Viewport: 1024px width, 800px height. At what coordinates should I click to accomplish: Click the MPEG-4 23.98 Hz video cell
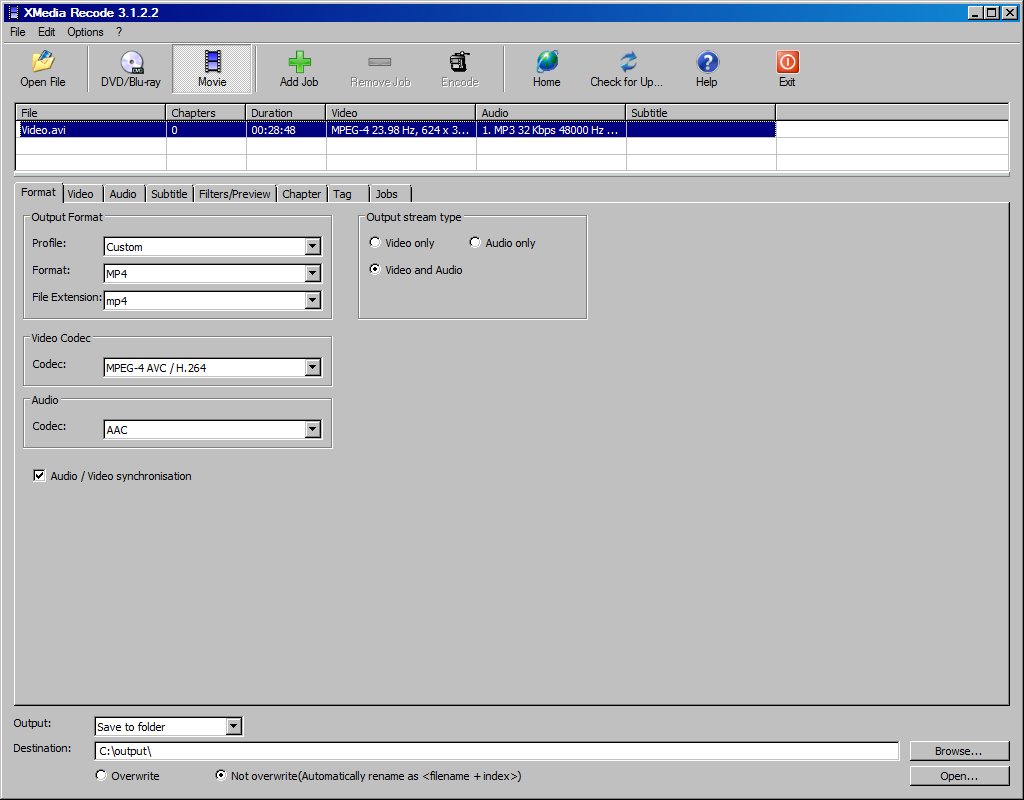point(401,129)
